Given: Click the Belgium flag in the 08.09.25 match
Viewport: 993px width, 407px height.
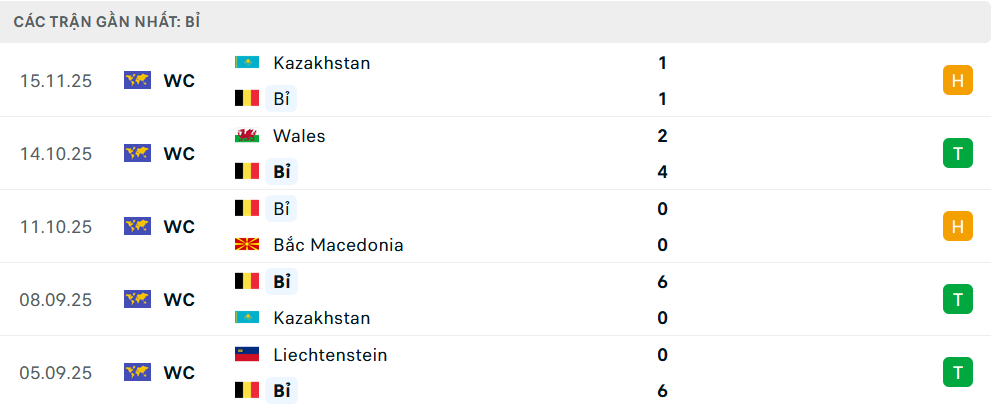Looking at the screenshot, I should (246, 282).
